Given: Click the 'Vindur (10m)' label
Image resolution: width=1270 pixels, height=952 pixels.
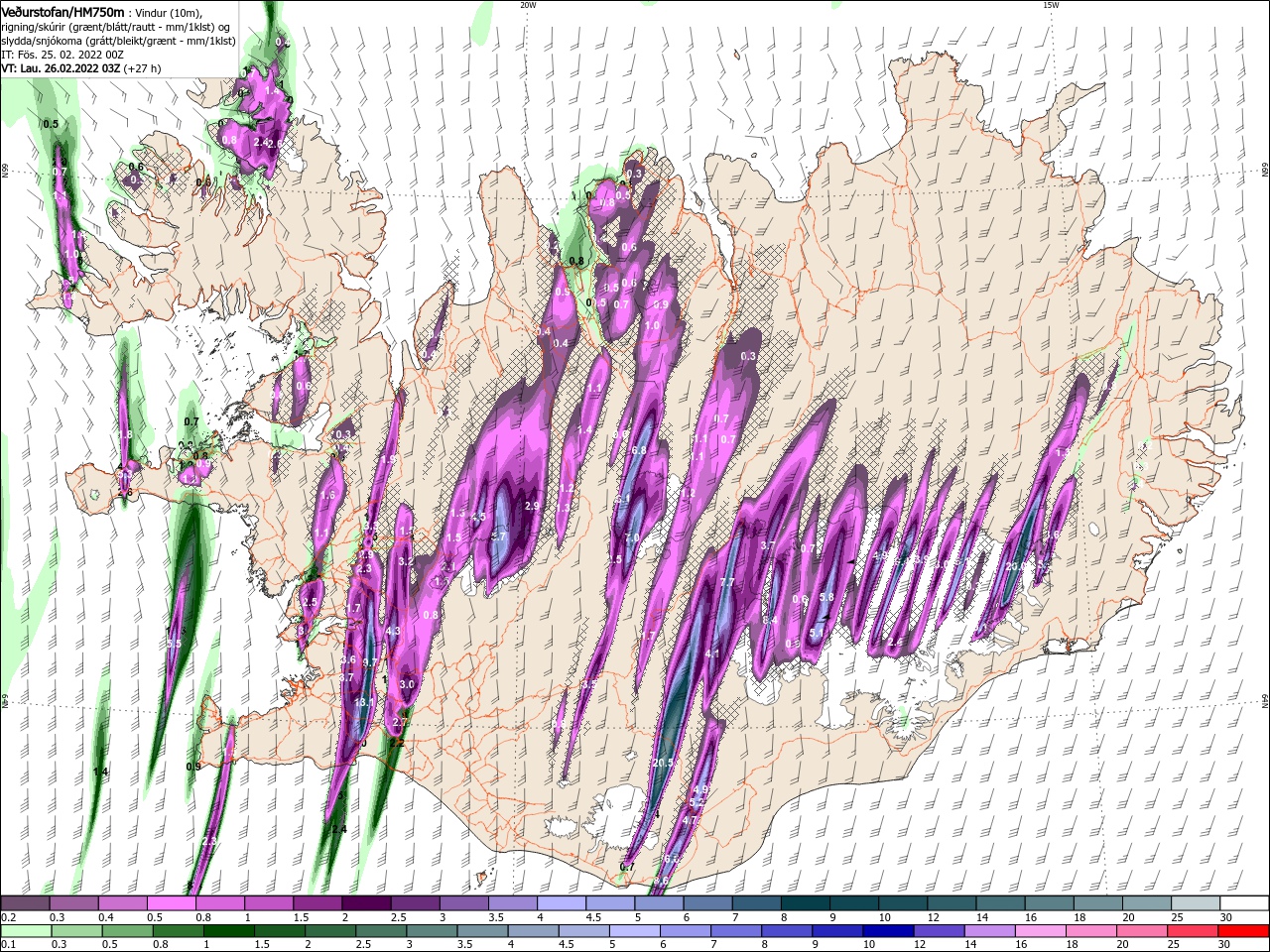Looking at the screenshot, I should pos(168,12).
